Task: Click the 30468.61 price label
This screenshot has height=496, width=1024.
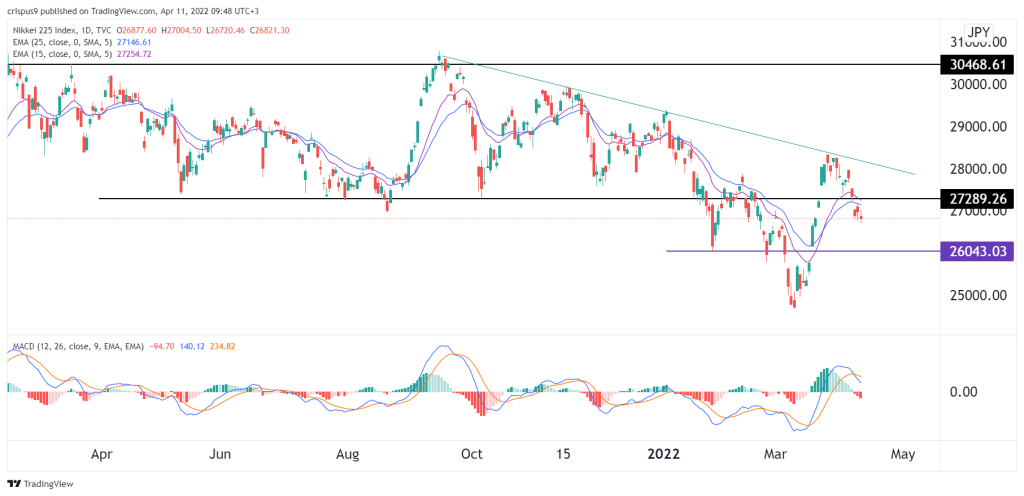Action: click(978, 65)
